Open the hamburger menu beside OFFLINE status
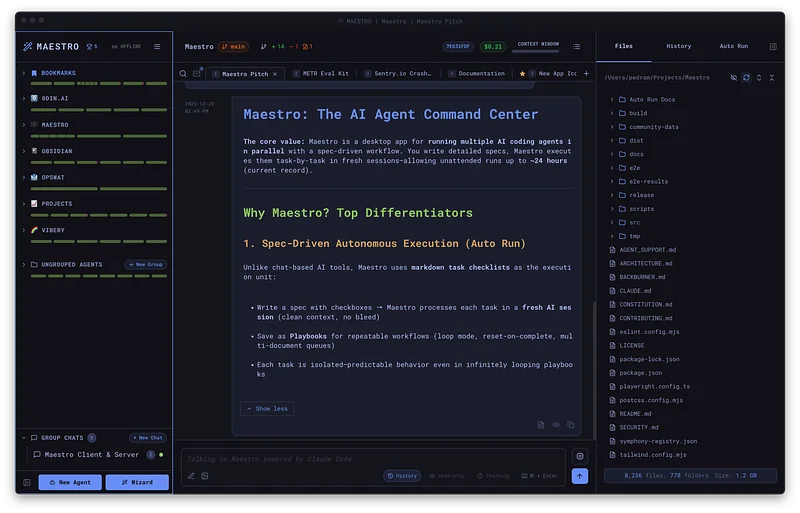800x513 pixels. pyautogui.click(x=157, y=46)
